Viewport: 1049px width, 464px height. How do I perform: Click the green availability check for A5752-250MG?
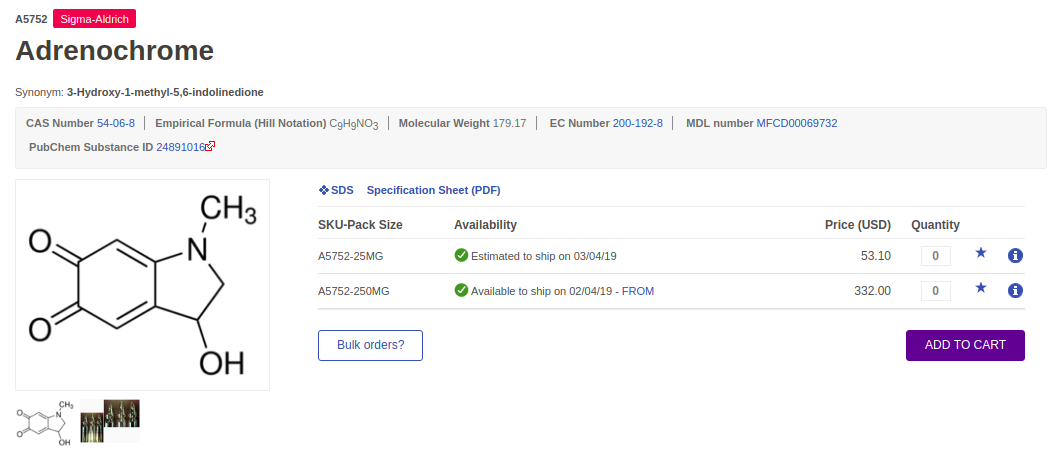pyautogui.click(x=461, y=290)
